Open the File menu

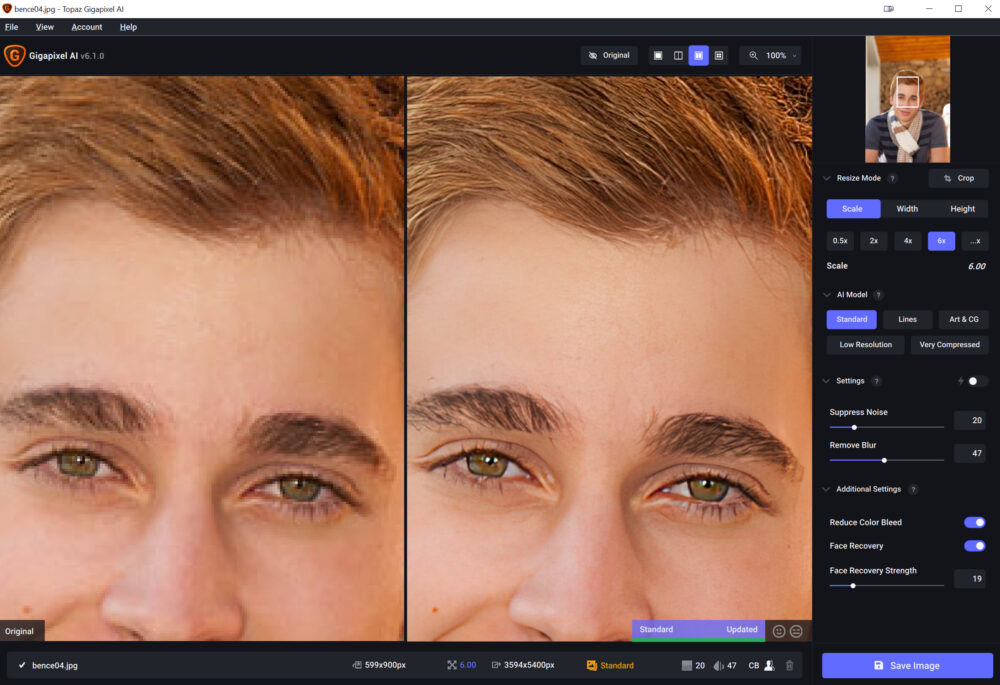coord(11,27)
